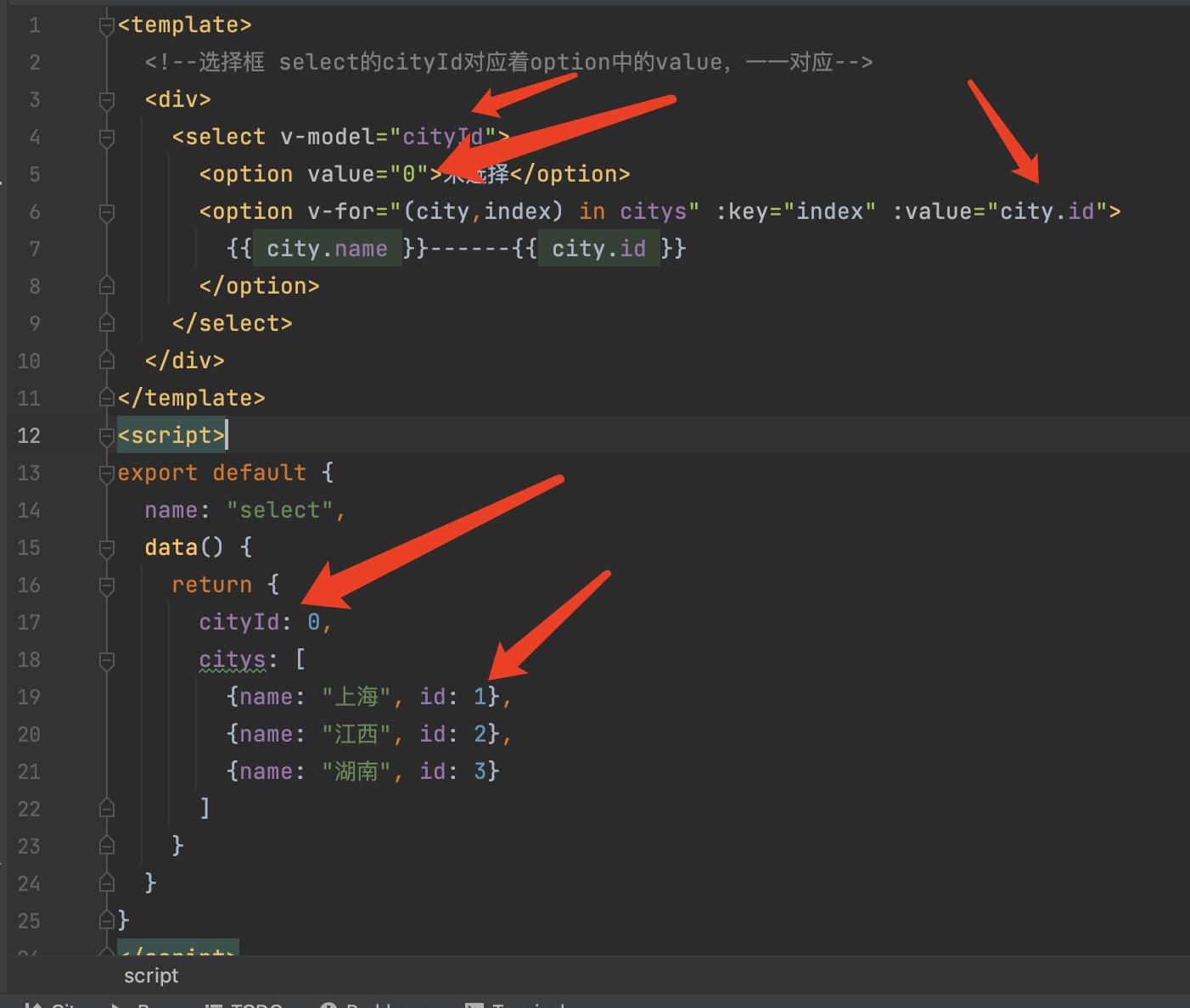Click the :key="index" attribute
This screenshot has height=1008, width=1190.
pyautogui.click(x=795, y=211)
